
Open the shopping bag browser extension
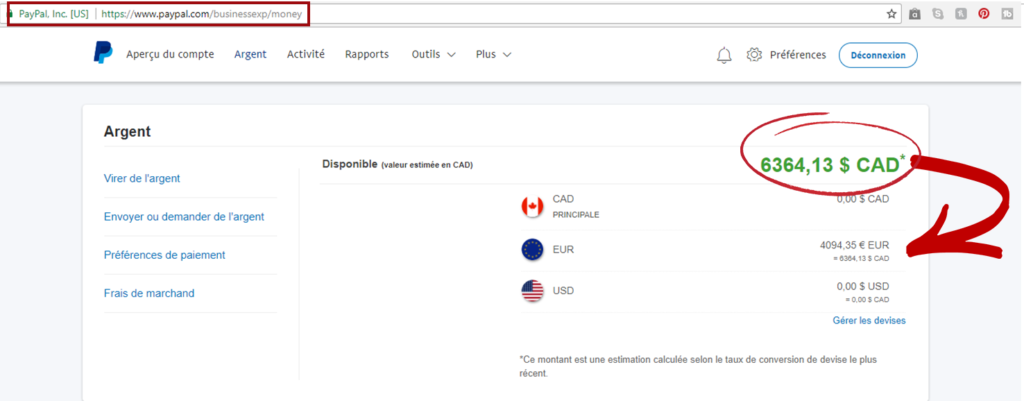(x=915, y=13)
